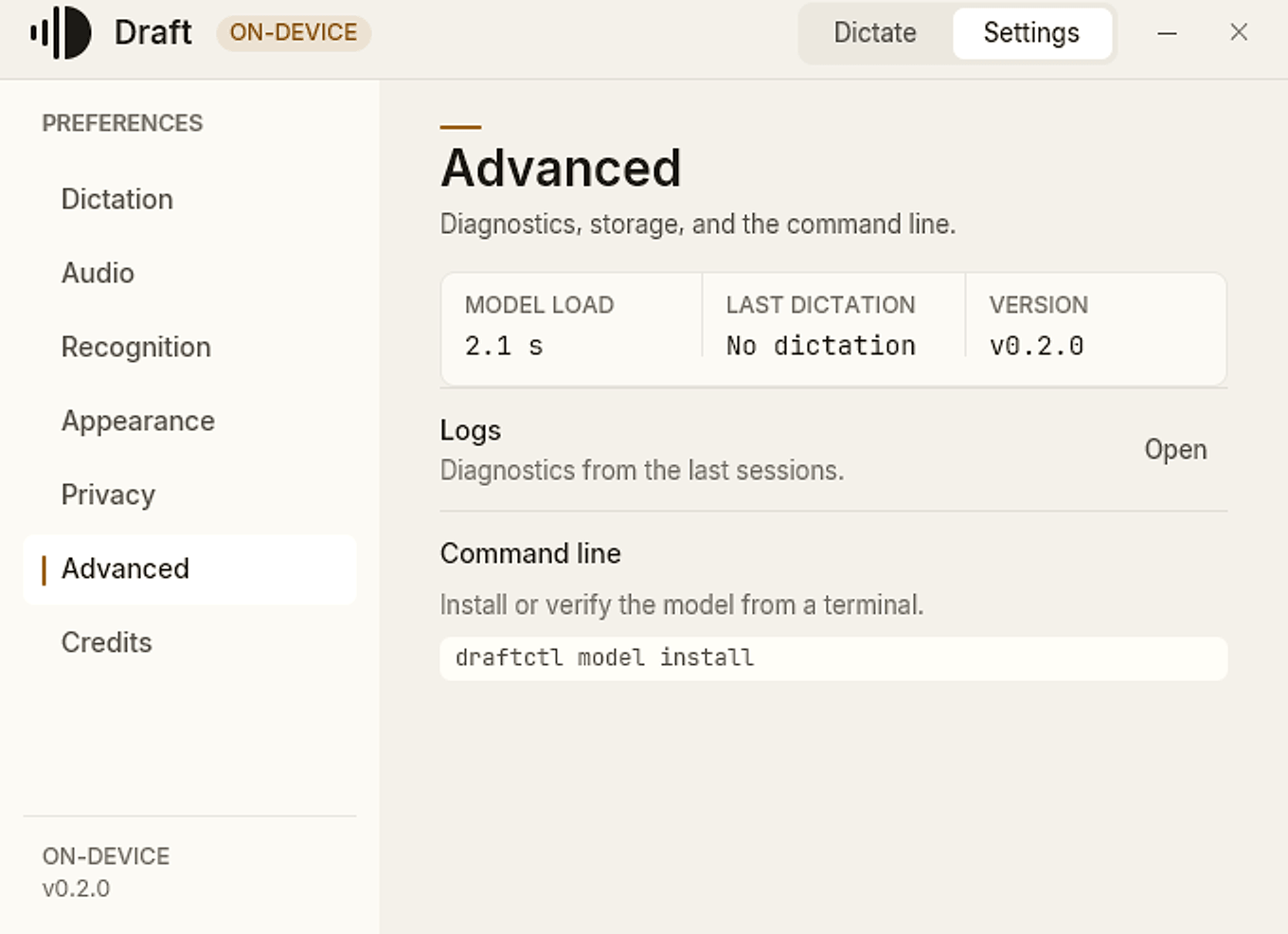The height and width of the screenshot is (934, 1288).
Task: Open the Recognition section
Action: [x=189, y=347]
